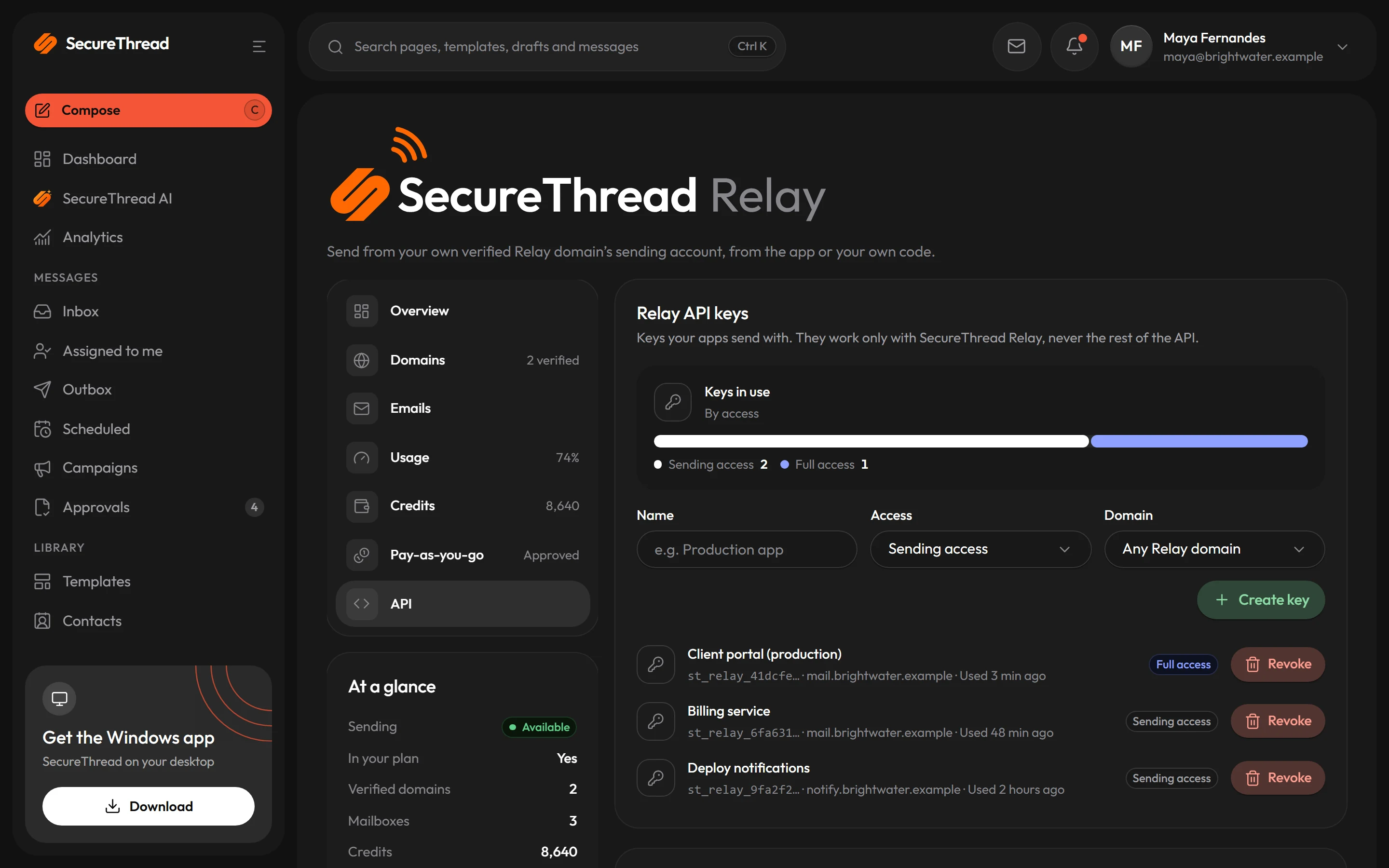Image resolution: width=1389 pixels, height=868 pixels.
Task: Click the key Name input field
Action: tap(746, 549)
